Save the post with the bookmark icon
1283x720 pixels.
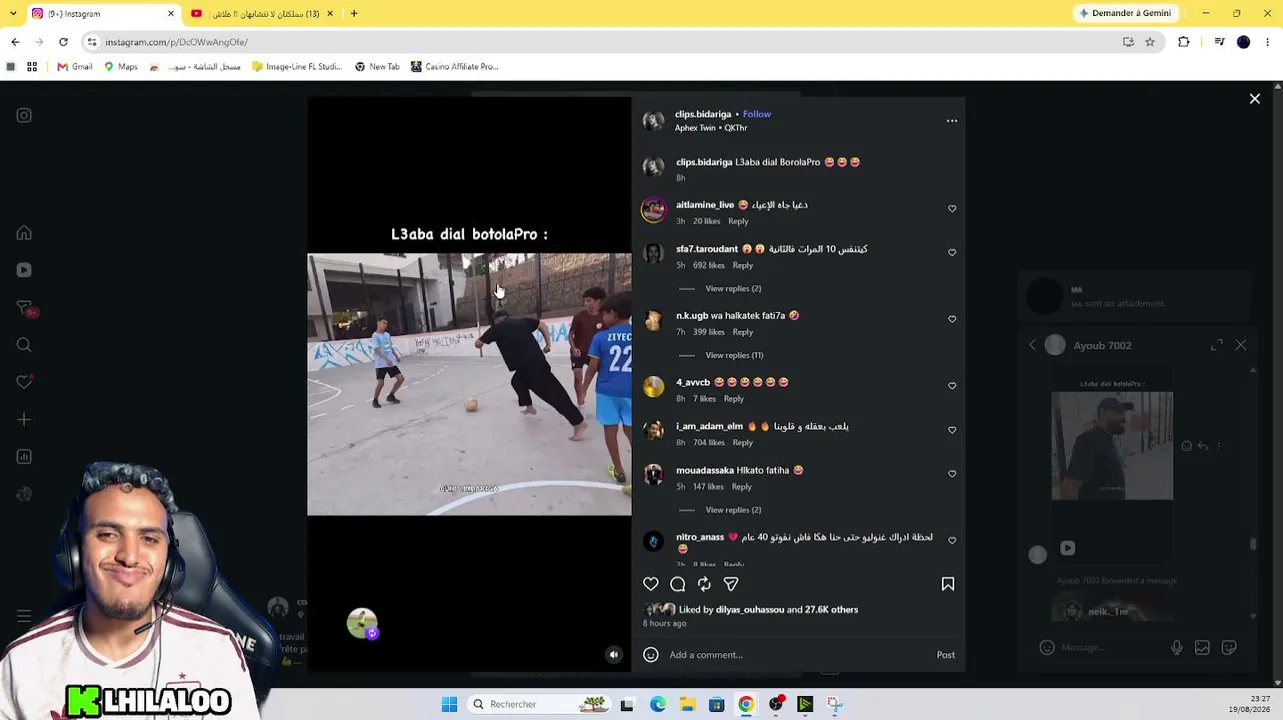pos(948,584)
